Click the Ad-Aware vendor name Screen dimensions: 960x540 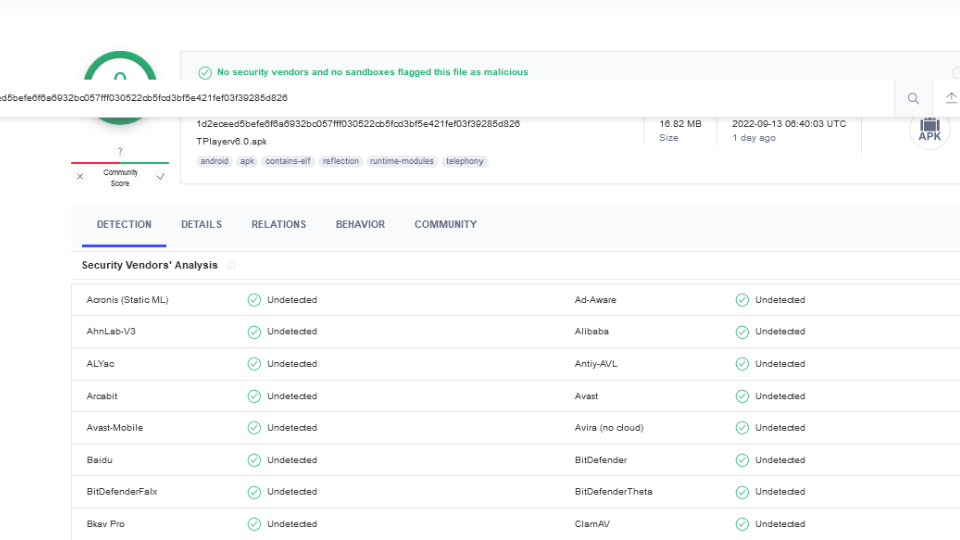click(x=595, y=300)
